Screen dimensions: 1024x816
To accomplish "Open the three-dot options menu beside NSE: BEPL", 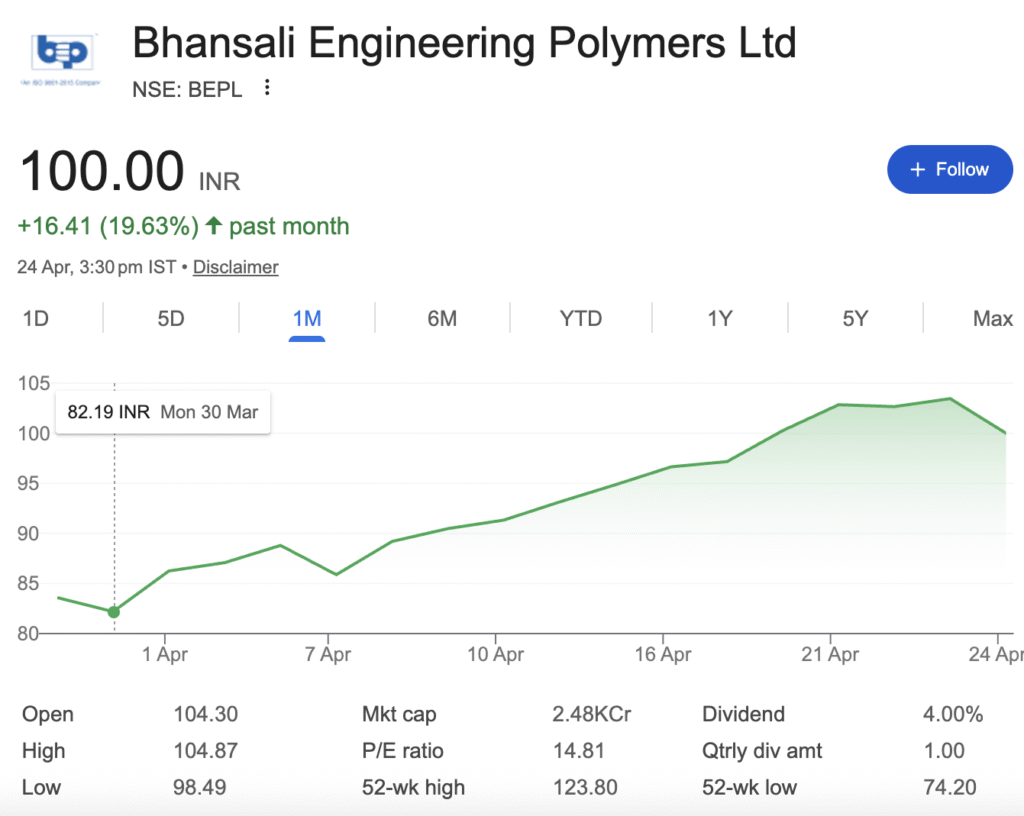I will coord(267,88).
